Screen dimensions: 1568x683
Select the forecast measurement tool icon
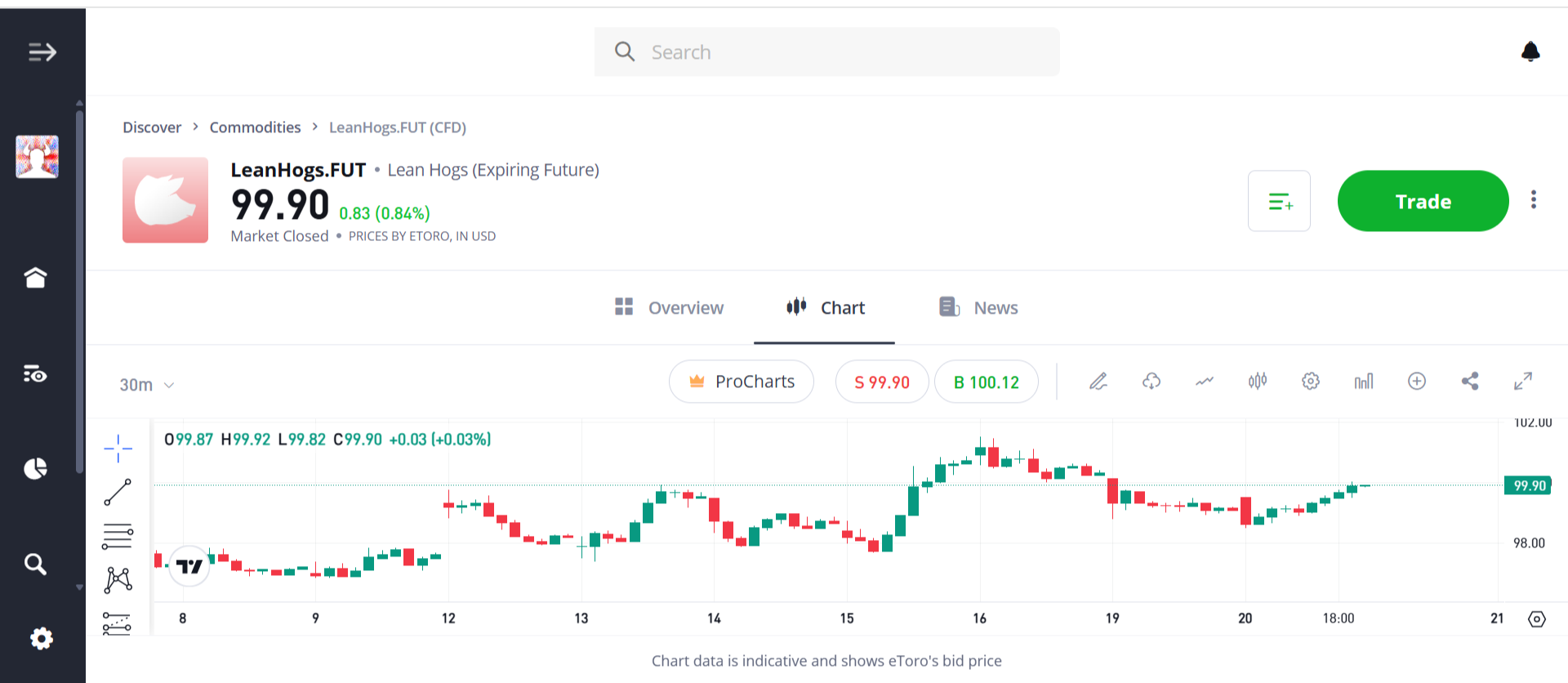pyautogui.click(x=118, y=623)
